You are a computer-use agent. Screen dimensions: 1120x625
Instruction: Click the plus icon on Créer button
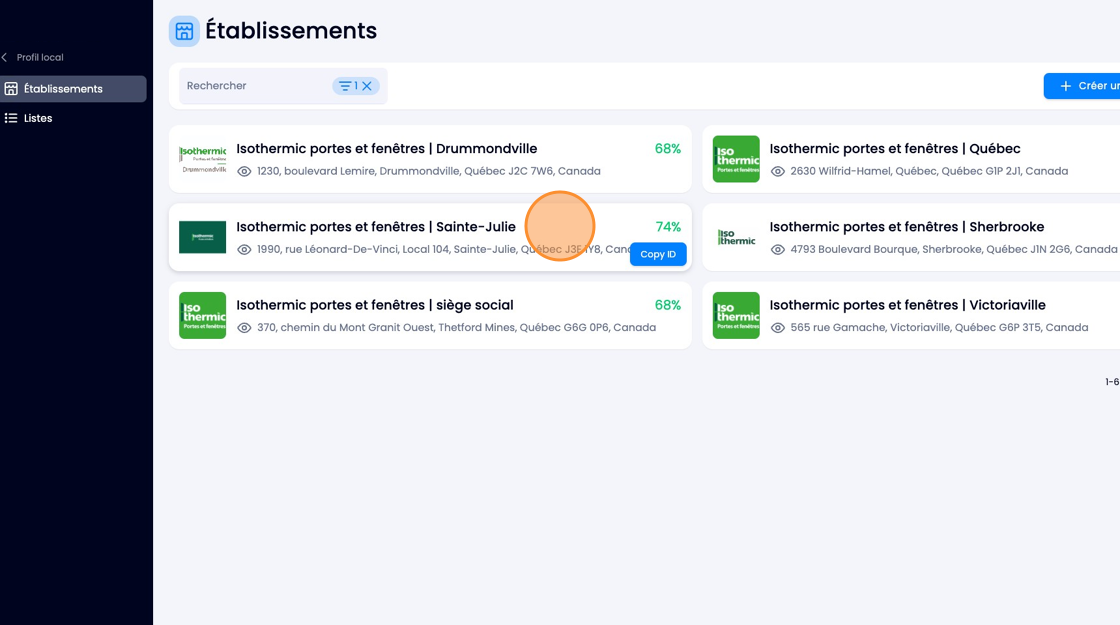coord(1065,86)
